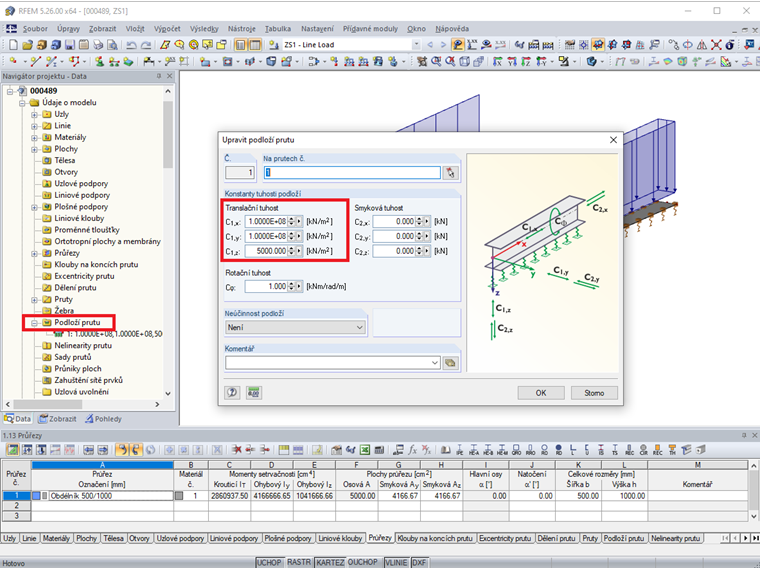Viewport: 760px width, 570px height.
Task: Switch to the Pohledy navigator tab
Action: tap(103, 419)
